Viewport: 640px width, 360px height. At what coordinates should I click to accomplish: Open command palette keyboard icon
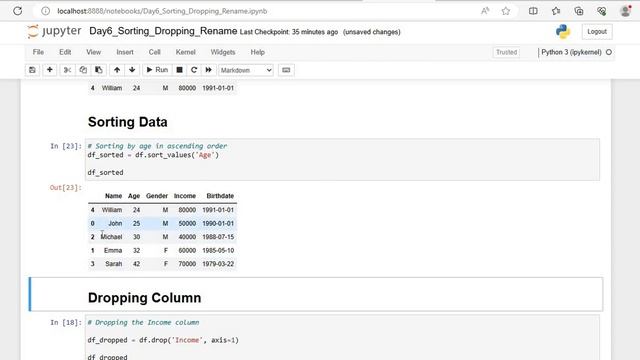tap(286, 70)
